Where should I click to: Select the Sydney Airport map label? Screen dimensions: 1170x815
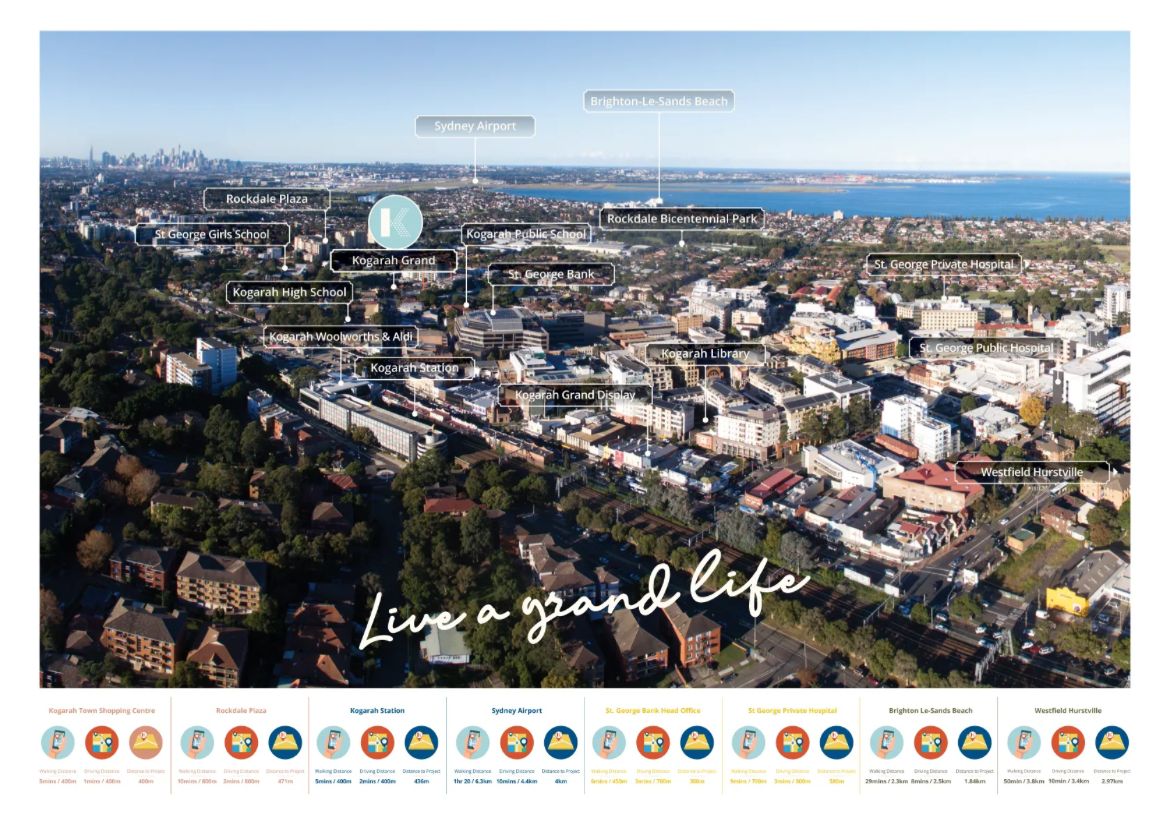click(475, 126)
